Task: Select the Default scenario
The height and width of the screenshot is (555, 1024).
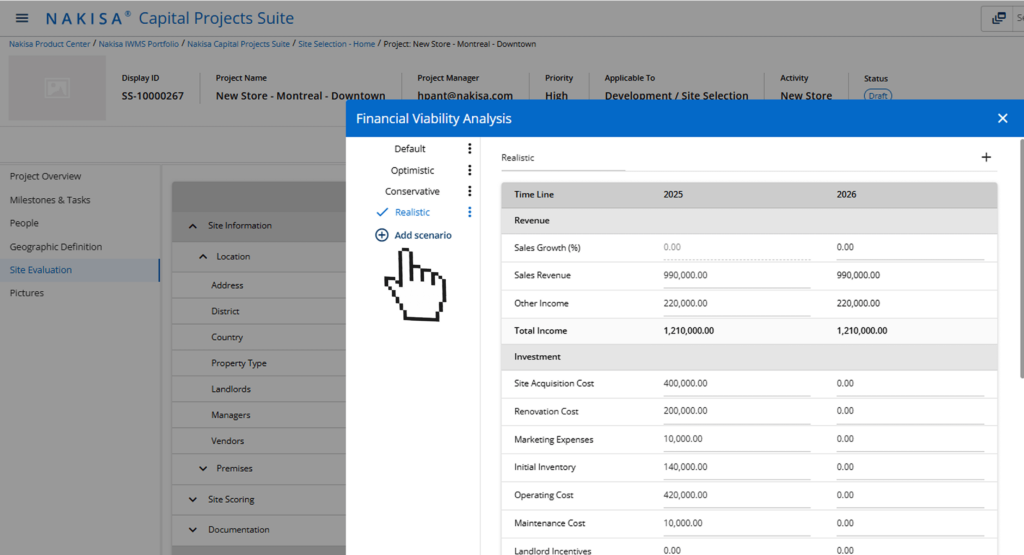Action: 409,149
